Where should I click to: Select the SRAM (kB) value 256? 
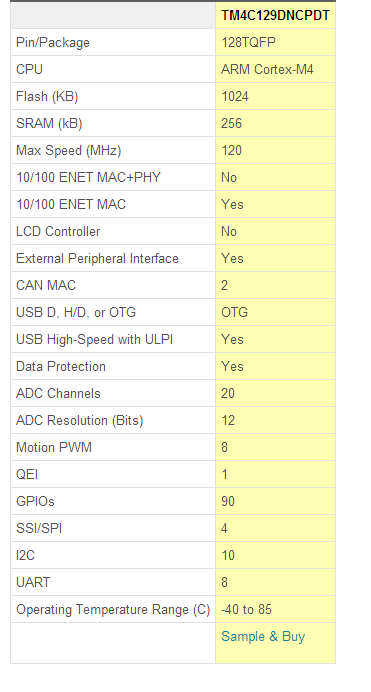click(232, 123)
